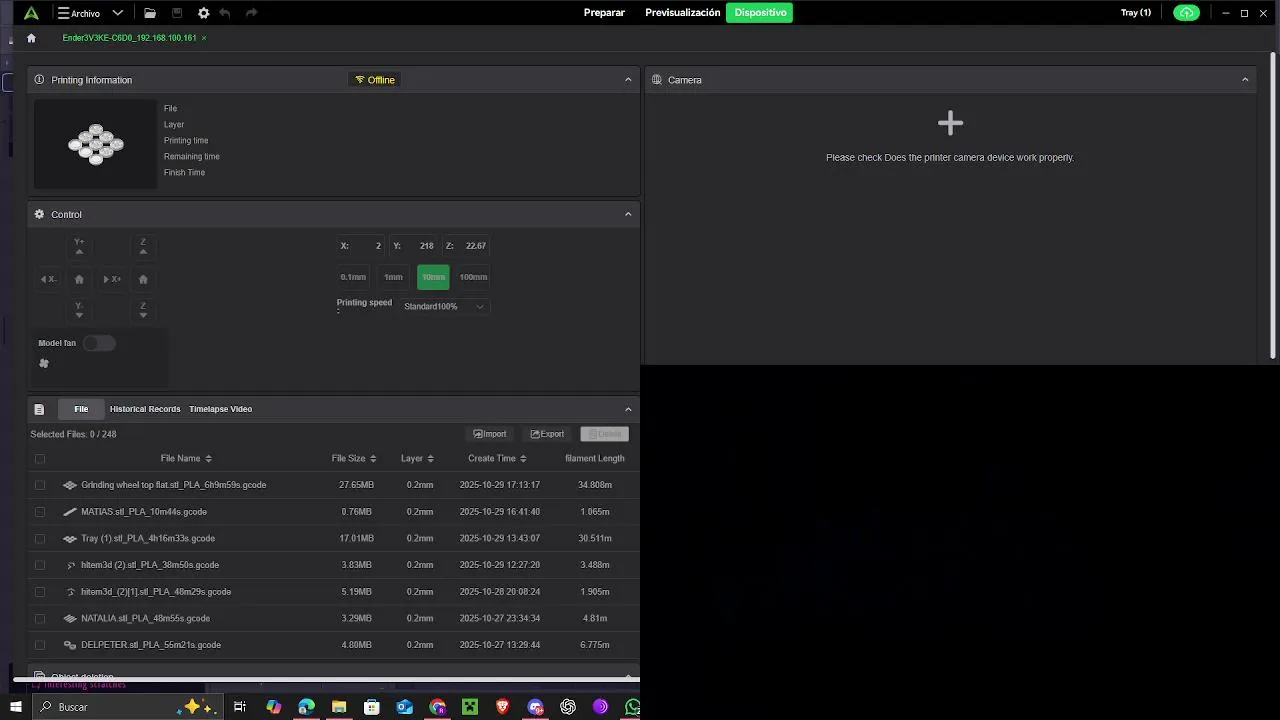Screen dimensions: 1280x720
Task: Open Task View in the taskbar
Action: pyautogui.click(x=240, y=707)
